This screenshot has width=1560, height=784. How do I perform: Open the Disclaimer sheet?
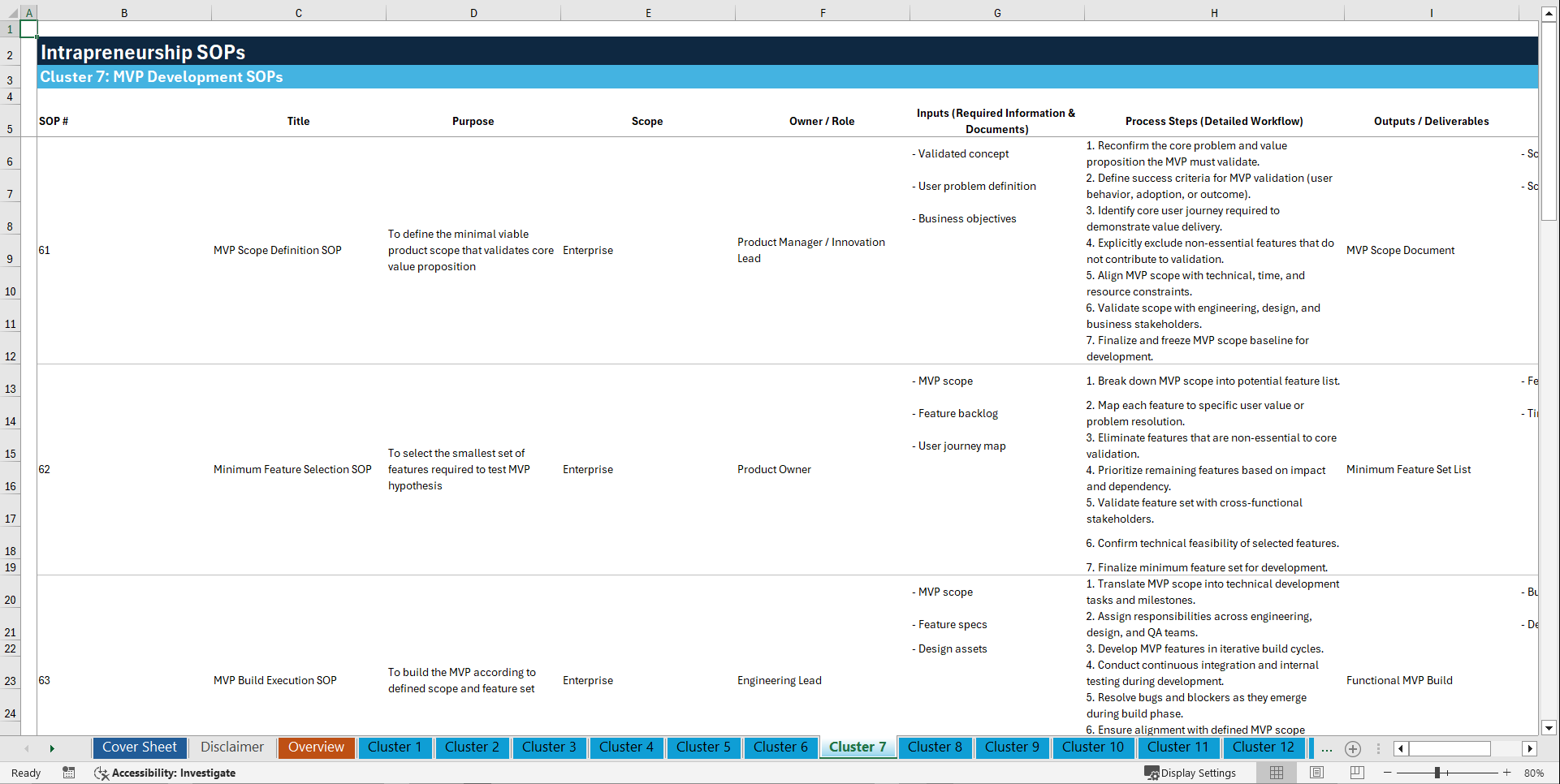pyautogui.click(x=231, y=747)
